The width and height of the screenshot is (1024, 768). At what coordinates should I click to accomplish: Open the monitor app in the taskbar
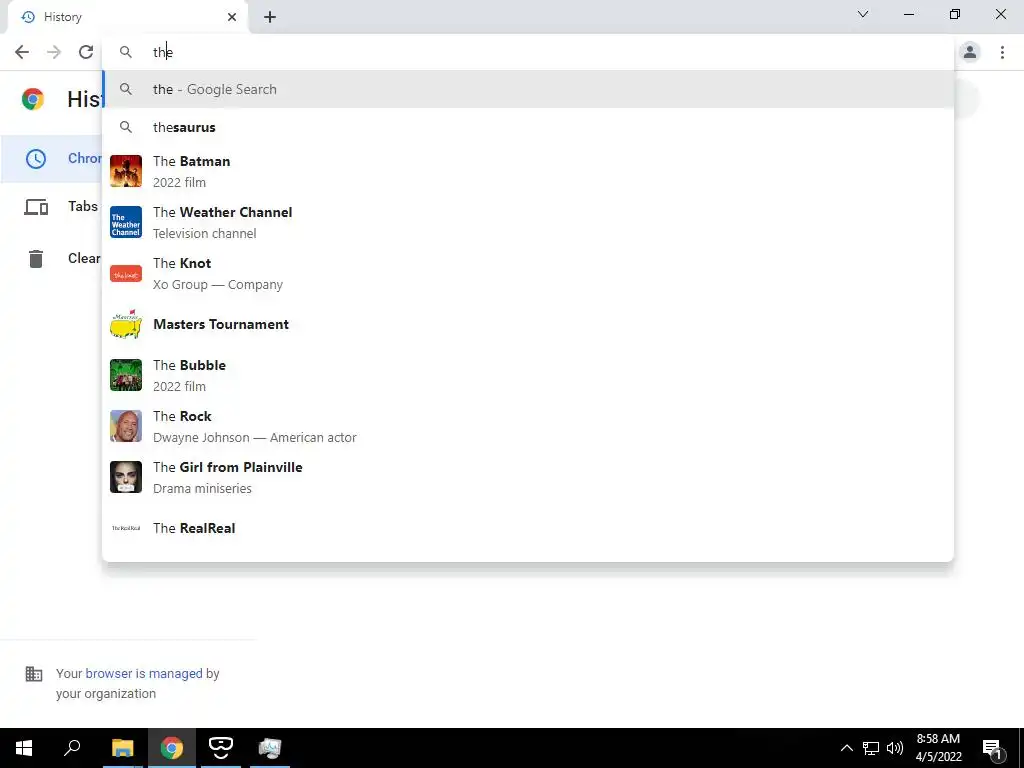click(x=270, y=748)
